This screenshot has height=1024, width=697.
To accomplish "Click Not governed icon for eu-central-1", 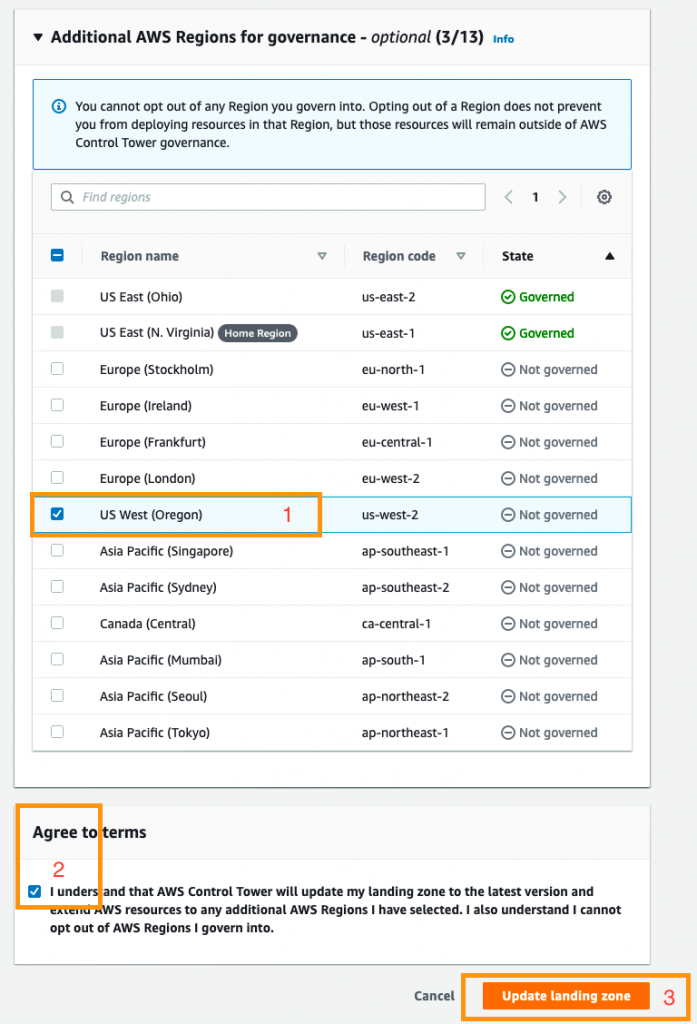I will coord(508,442).
